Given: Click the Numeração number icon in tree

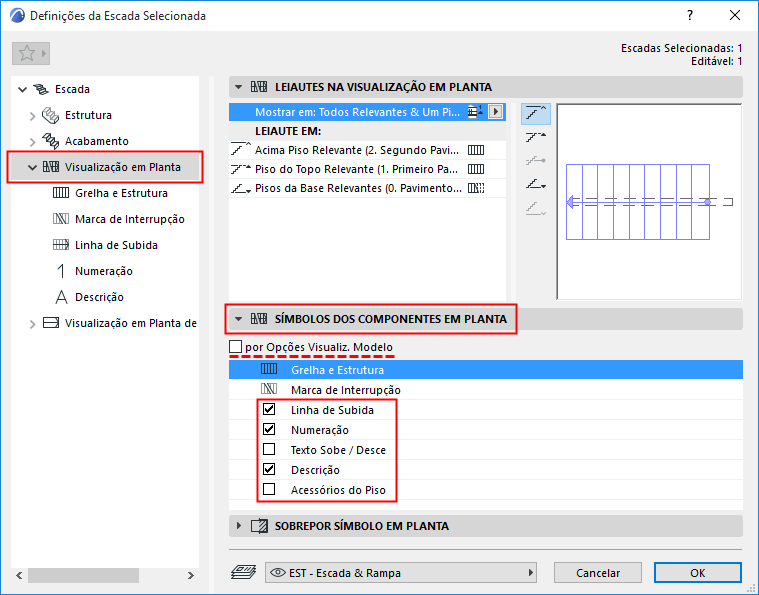Looking at the screenshot, I should tap(61, 271).
